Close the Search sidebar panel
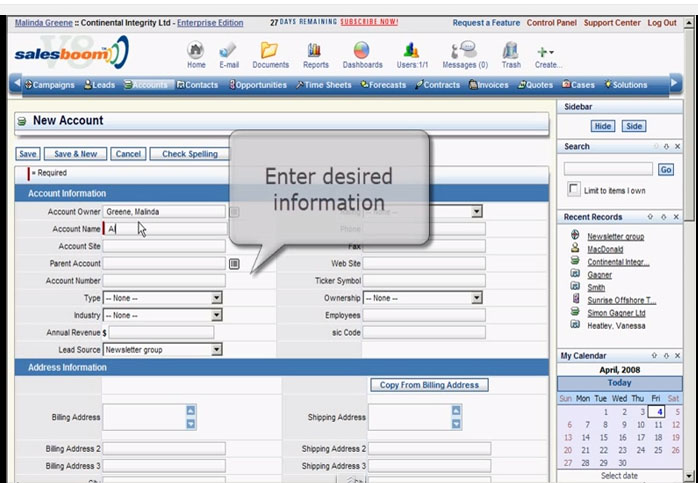The image size is (698, 483). pos(678,146)
